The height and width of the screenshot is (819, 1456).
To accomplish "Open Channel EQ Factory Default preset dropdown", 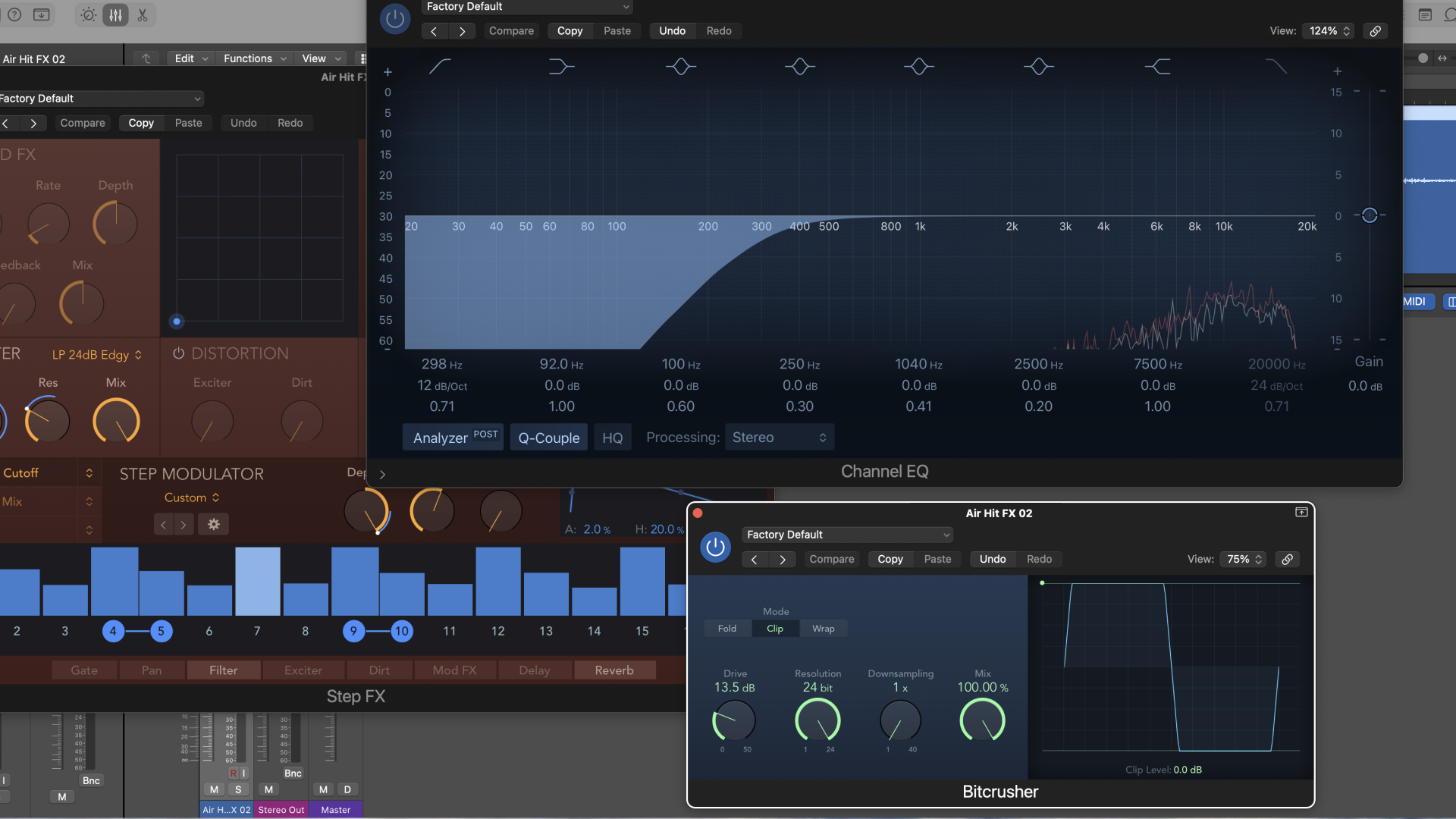I will pyautogui.click(x=527, y=7).
